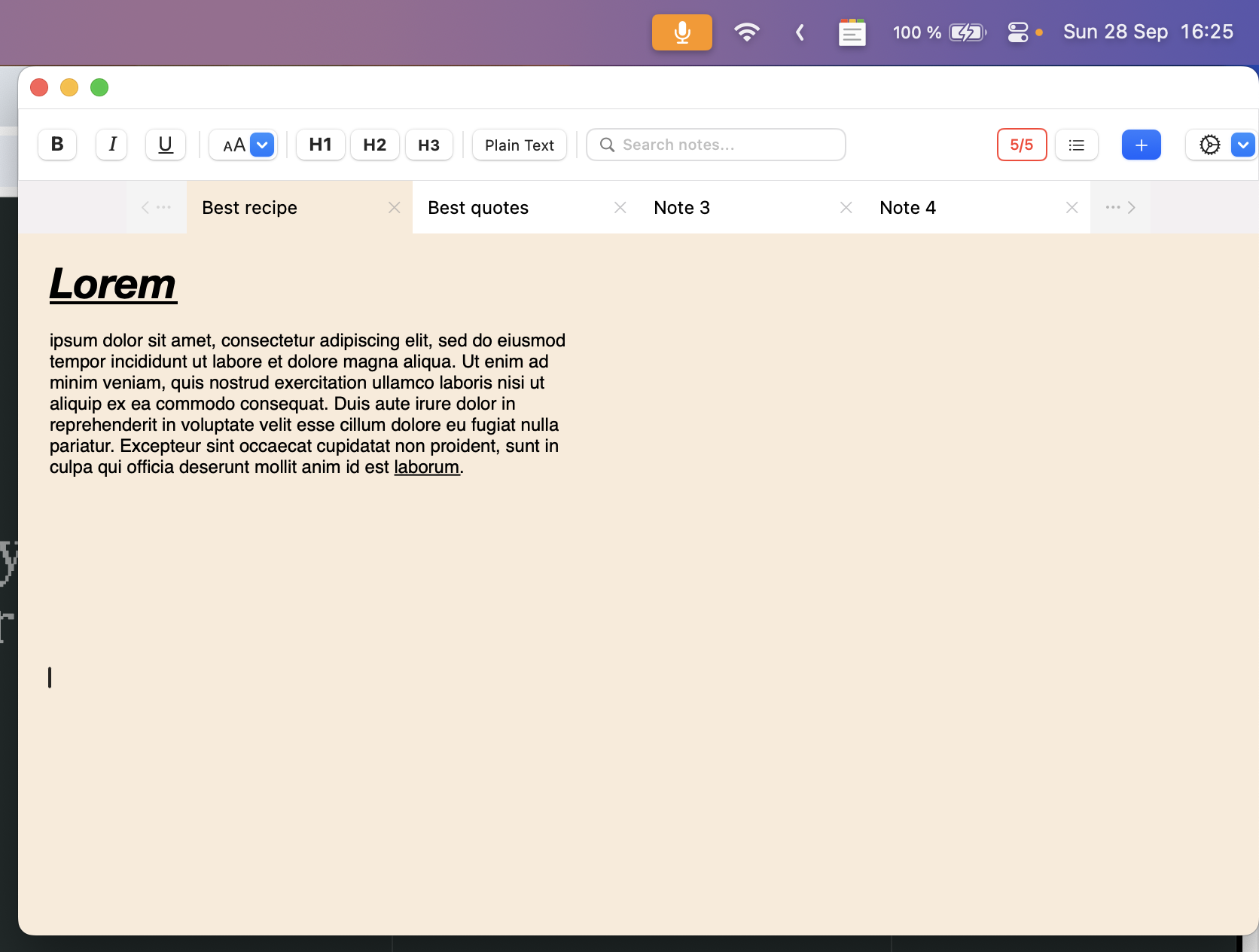Toggle italic formatting

[111, 145]
